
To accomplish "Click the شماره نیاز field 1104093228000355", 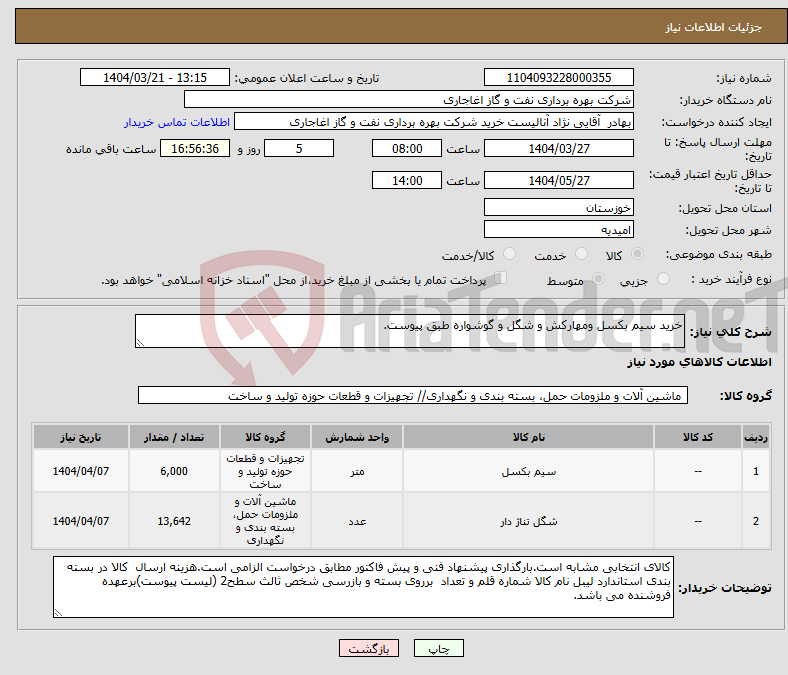I will pyautogui.click(x=559, y=77).
